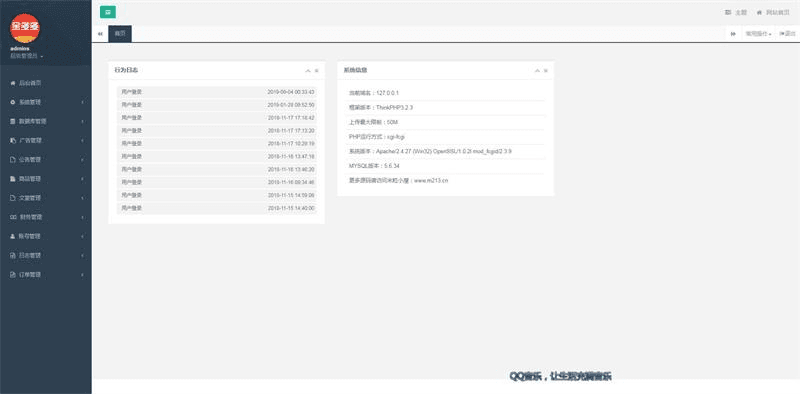Click the 退出 logout link
Image resolution: width=800 pixels, height=394 pixels.
pos(787,34)
